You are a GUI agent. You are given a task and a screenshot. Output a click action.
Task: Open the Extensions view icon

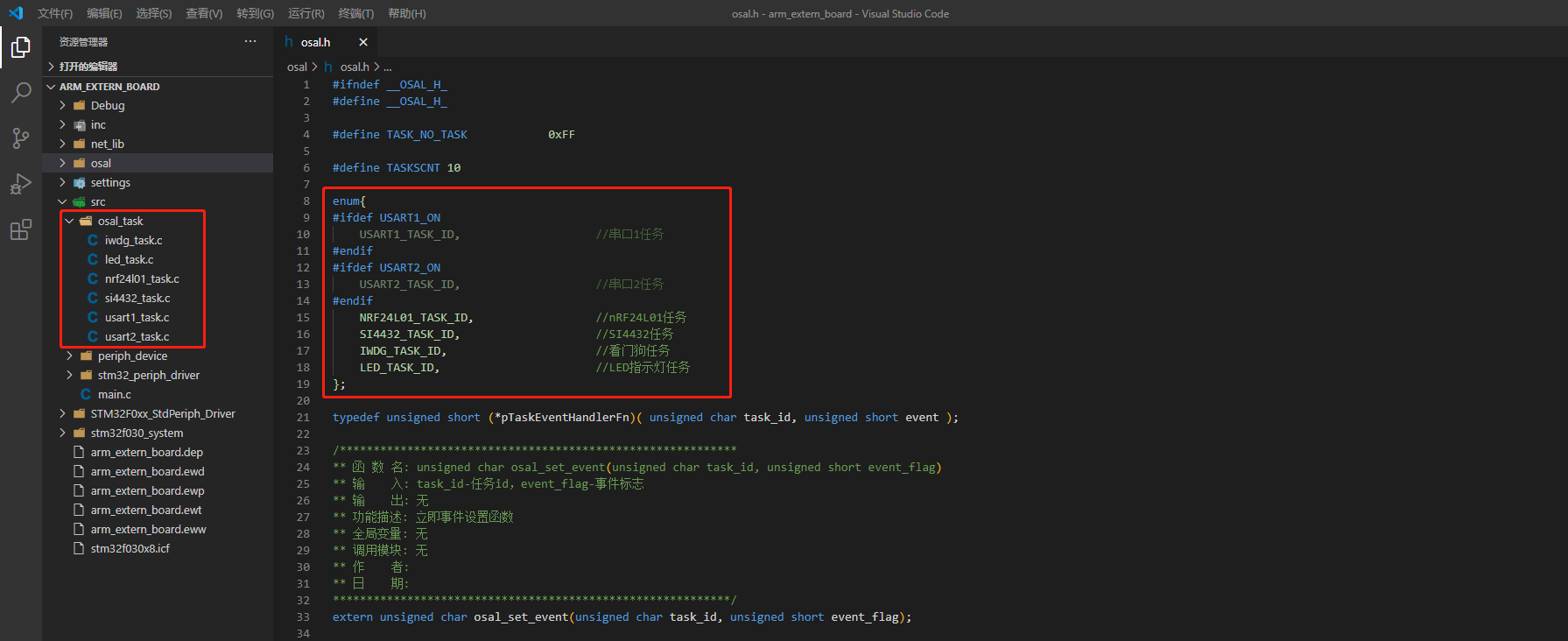coord(21,230)
